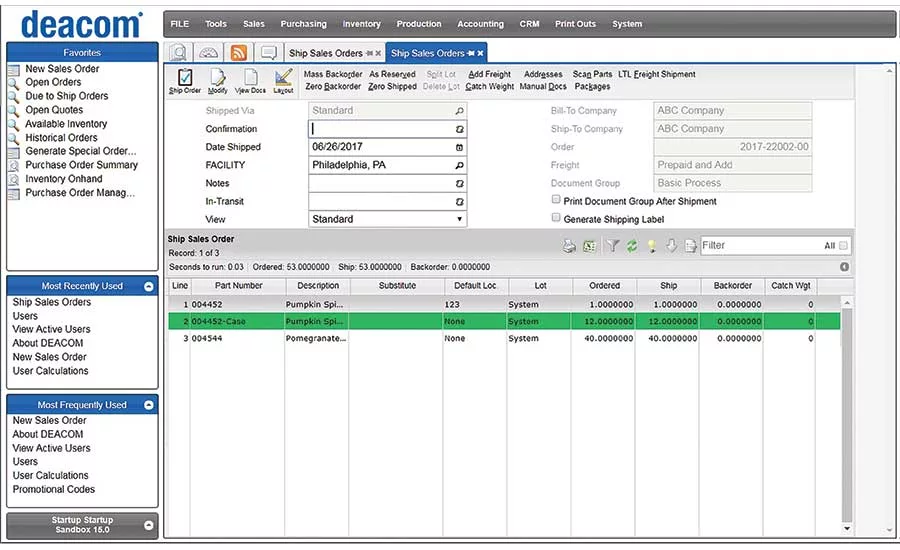Open the dashboard gauge tab icon

208,53
